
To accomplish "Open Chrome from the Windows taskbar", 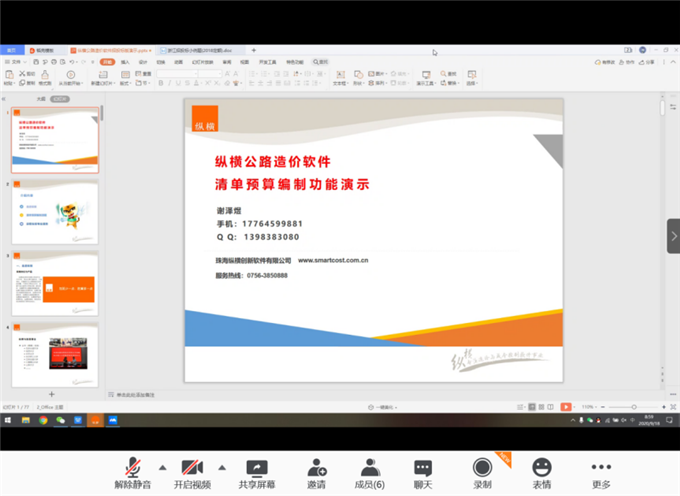I will point(43,420).
